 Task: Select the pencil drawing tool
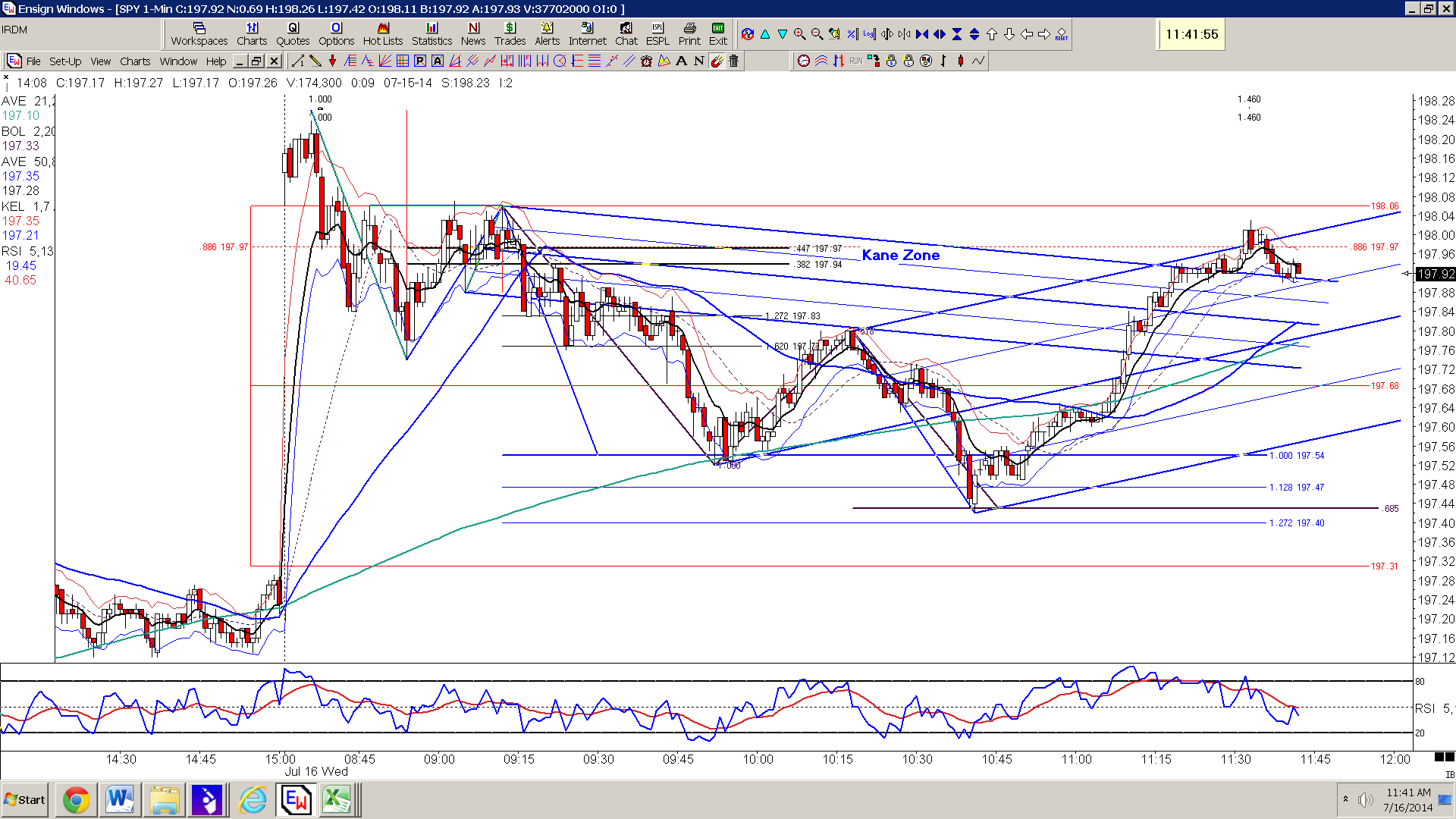click(315, 61)
